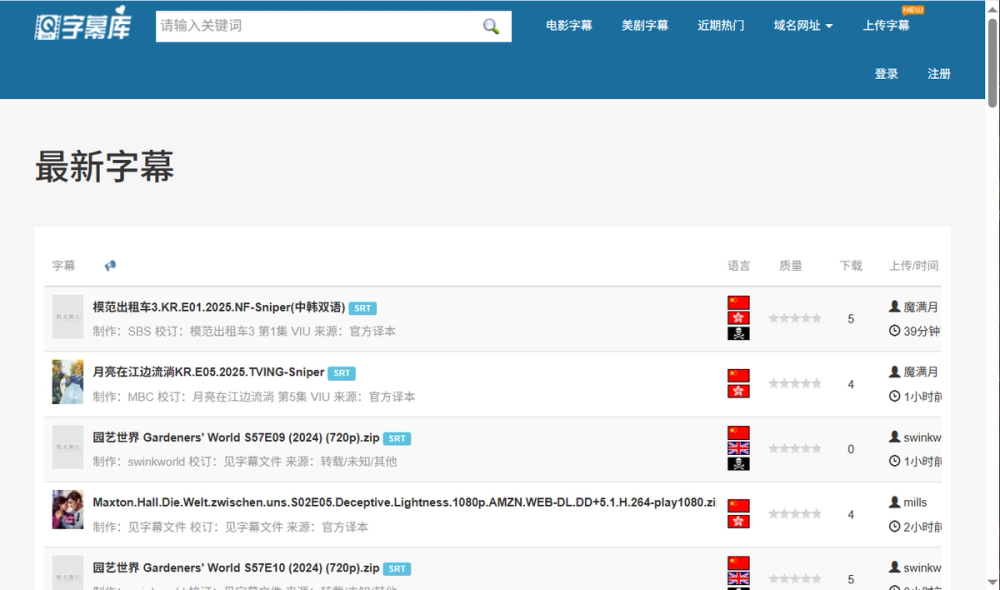Click the UK flag in Gardeners' World S57E10 row

[739, 578]
